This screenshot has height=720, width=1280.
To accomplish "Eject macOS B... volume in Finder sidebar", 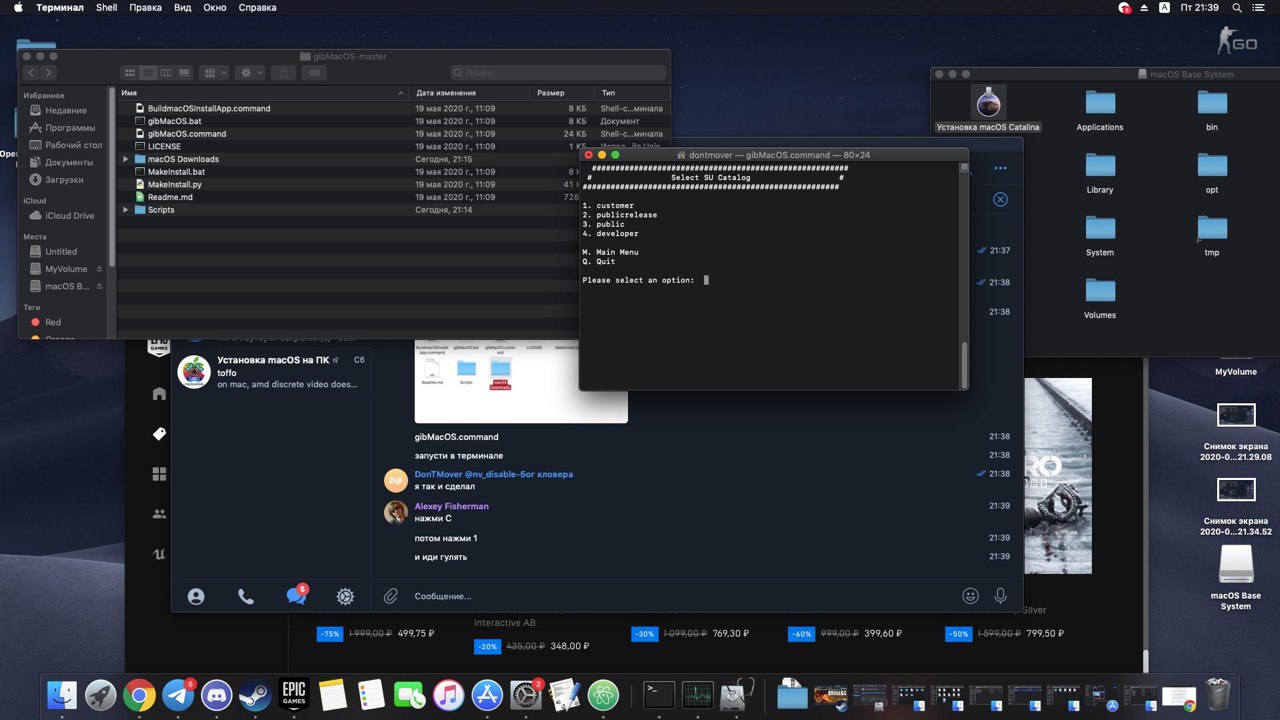I will pos(99,286).
